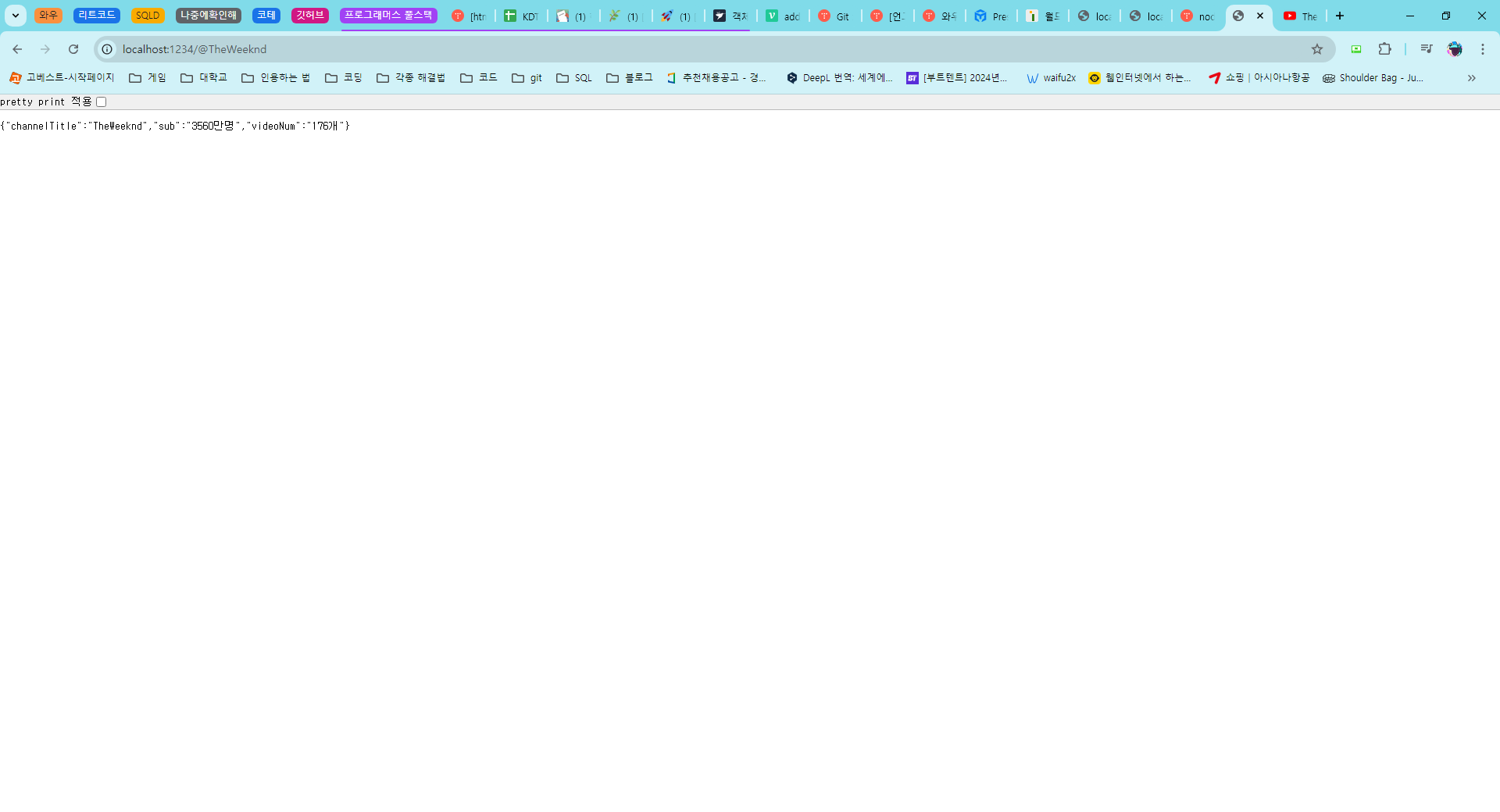Open the 고베스트-시작페이지 bookmark
The width and height of the screenshot is (1500, 812).
pos(62,78)
